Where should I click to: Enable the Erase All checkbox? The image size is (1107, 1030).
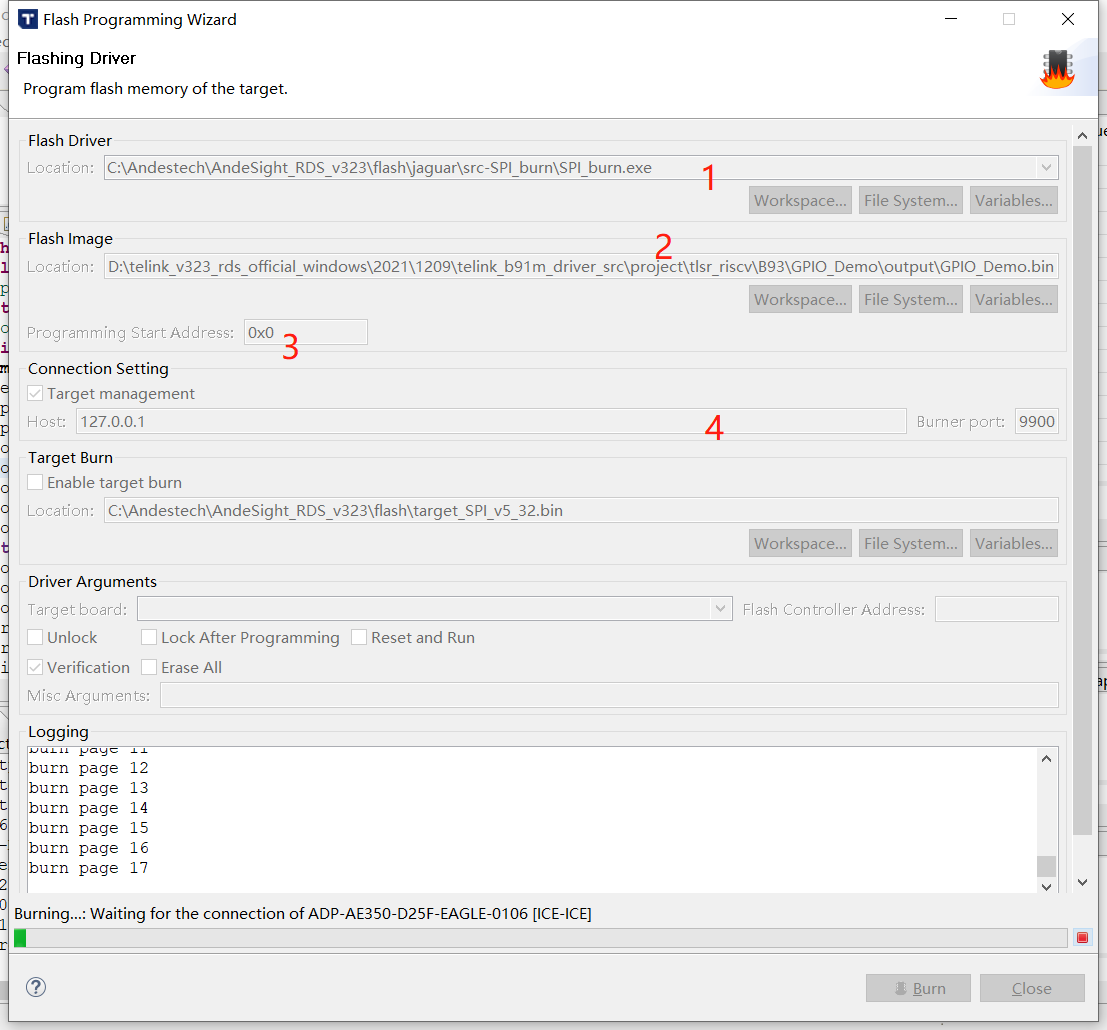149,667
